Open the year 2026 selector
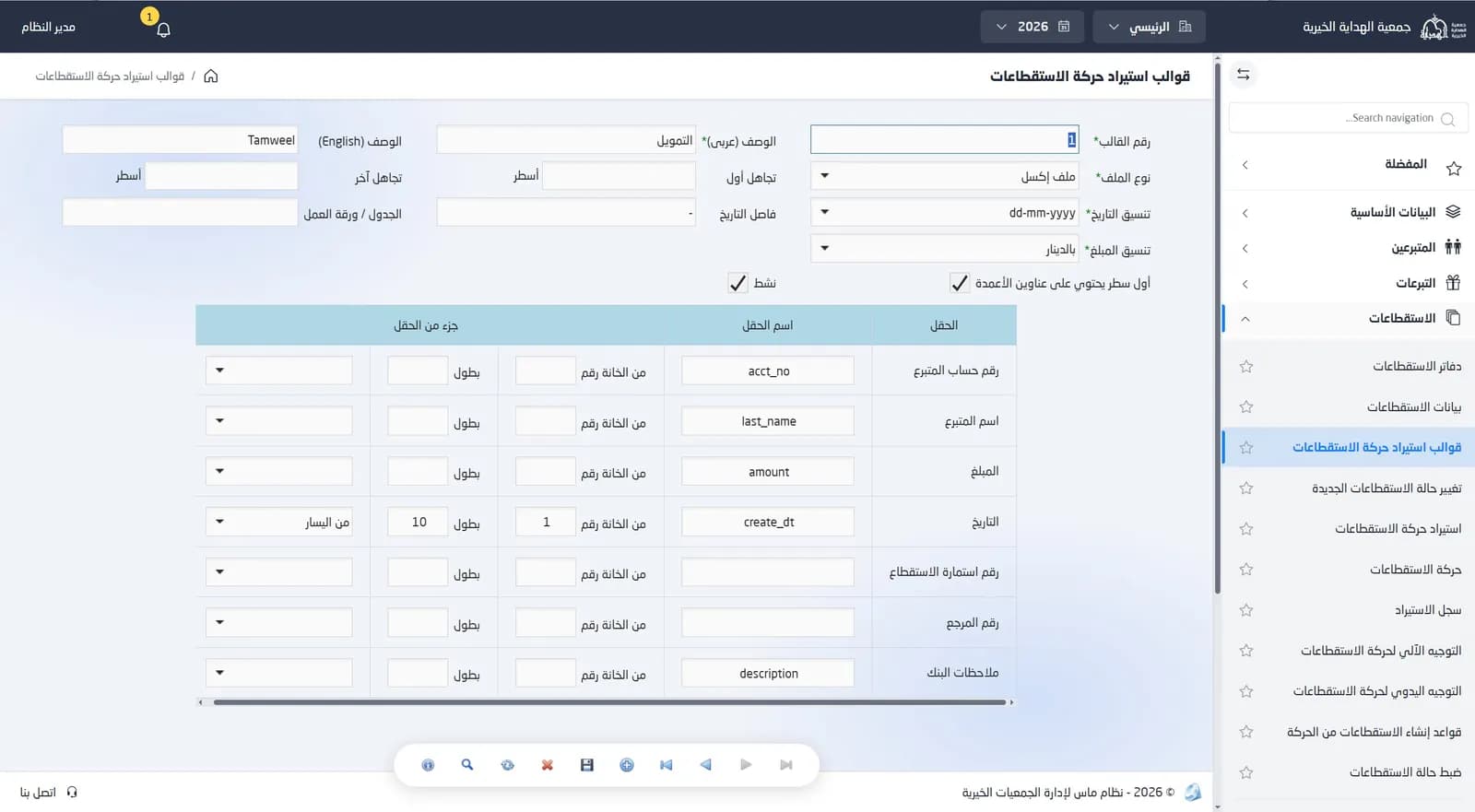 (1032, 27)
